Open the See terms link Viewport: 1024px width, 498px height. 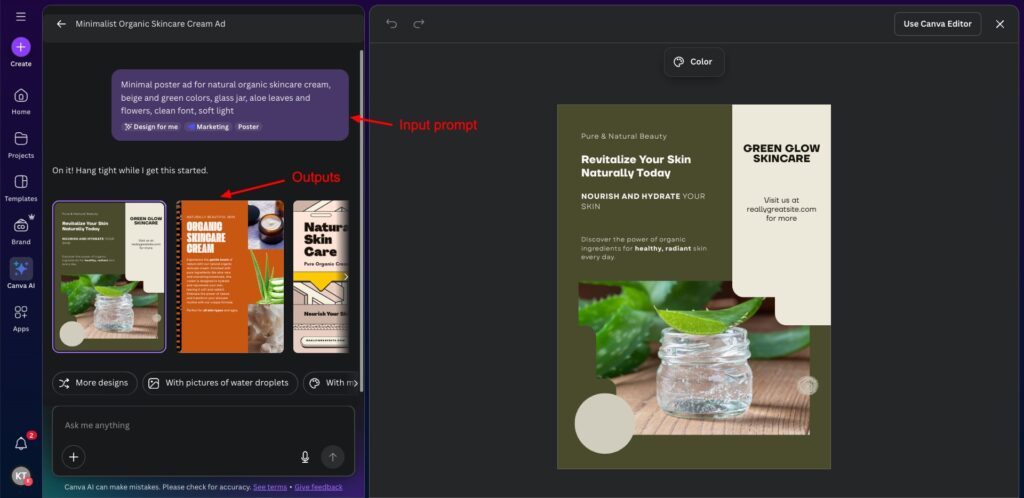[x=270, y=487]
